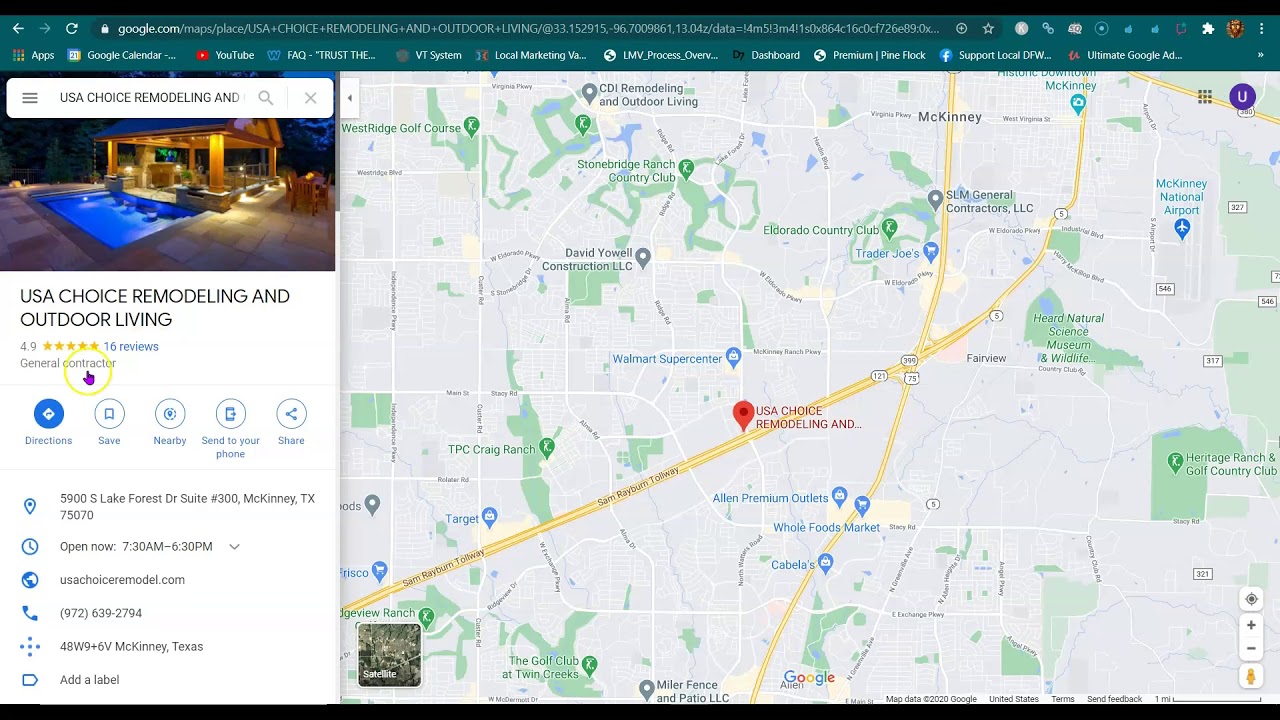This screenshot has height=720, width=1280.
Task: Open the Google account avatar
Action: tap(1242, 97)
